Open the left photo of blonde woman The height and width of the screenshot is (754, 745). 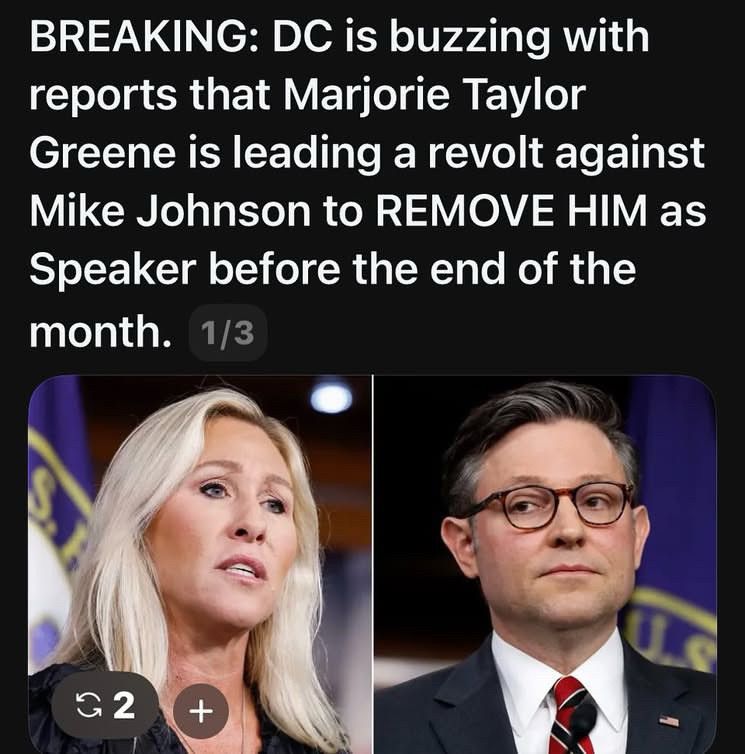200,565
